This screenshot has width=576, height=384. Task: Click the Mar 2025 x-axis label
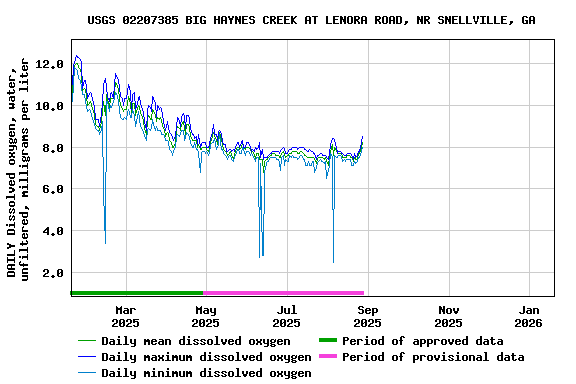[x=126, y=316]
